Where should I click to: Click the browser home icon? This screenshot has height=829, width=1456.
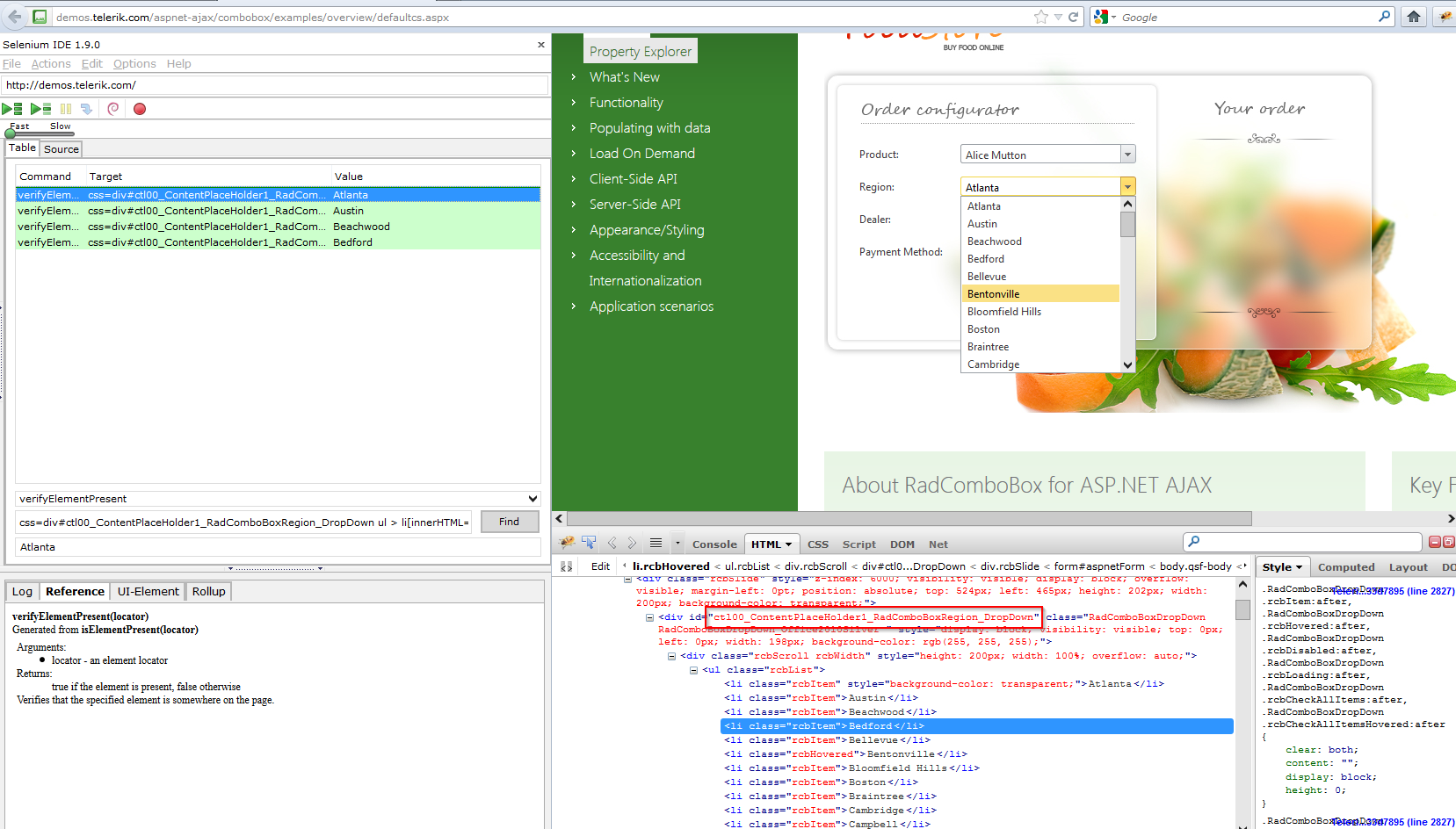(x=1413, y=17)
